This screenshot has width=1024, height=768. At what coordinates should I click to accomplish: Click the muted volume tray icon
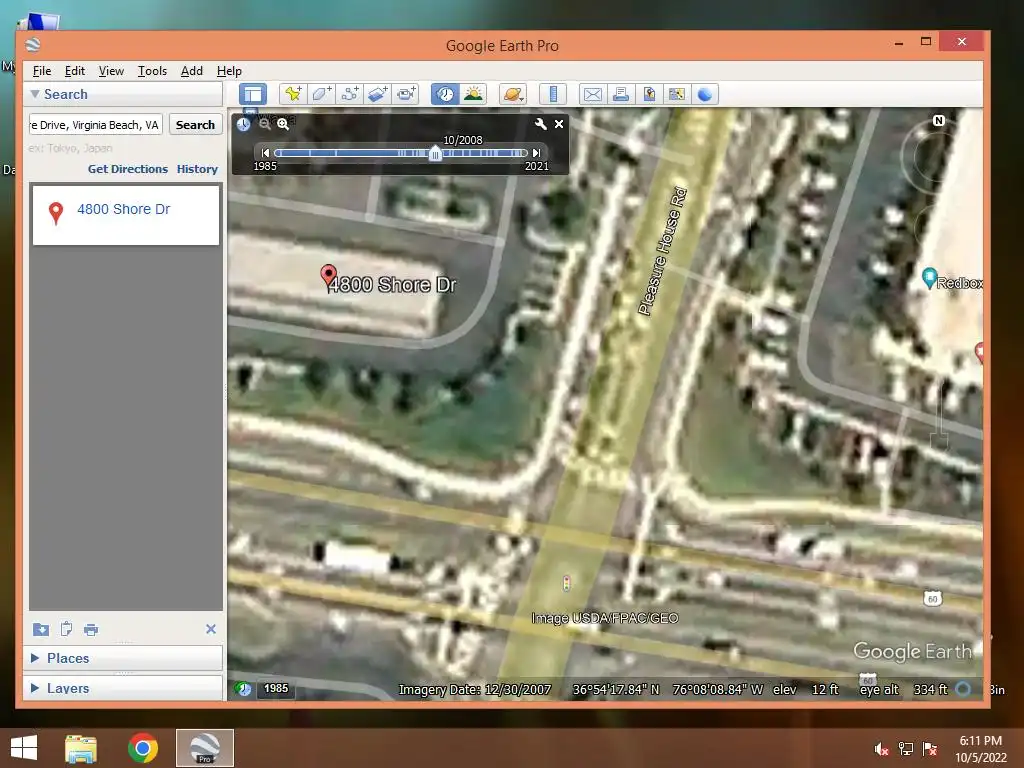pos(881,749)
